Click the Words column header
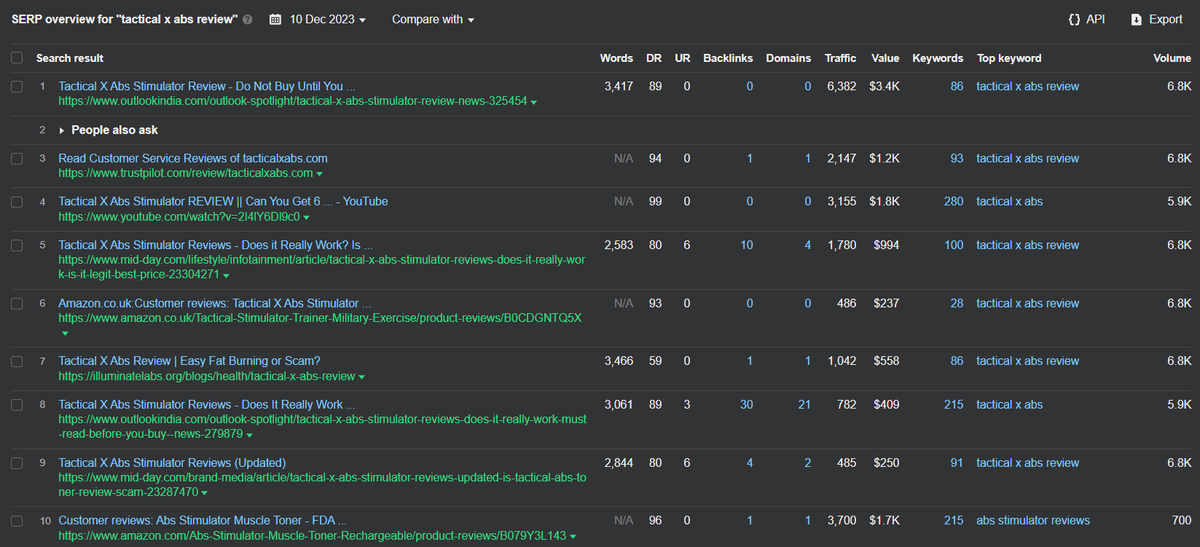 (x=616, y=58)
